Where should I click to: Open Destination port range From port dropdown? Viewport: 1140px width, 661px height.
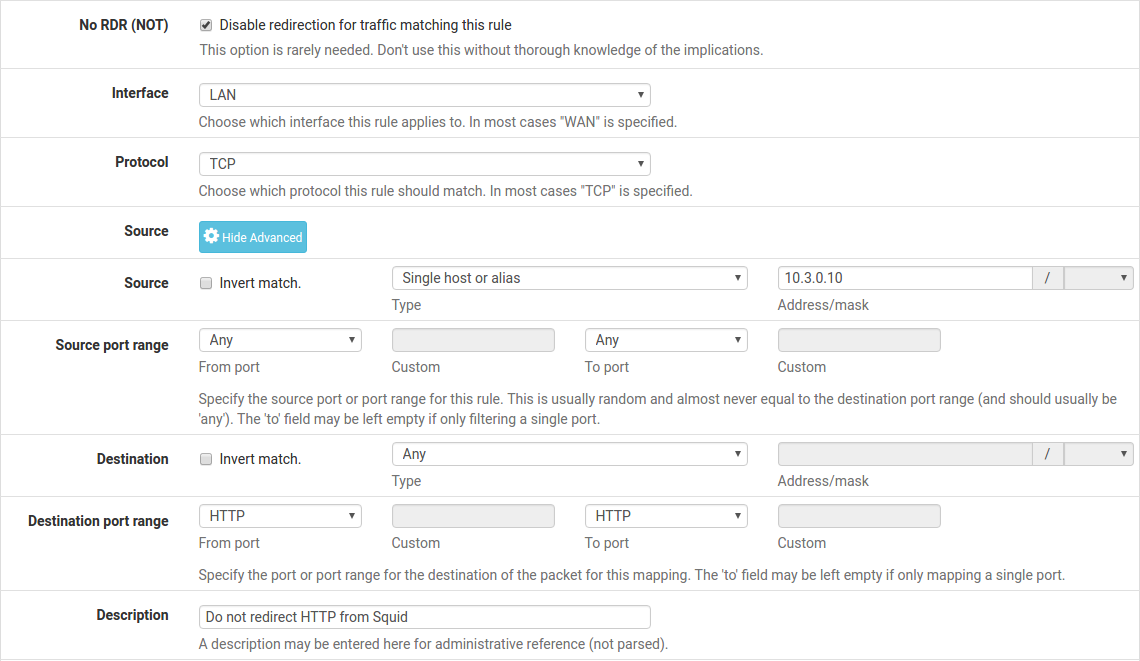click(280, 516)
